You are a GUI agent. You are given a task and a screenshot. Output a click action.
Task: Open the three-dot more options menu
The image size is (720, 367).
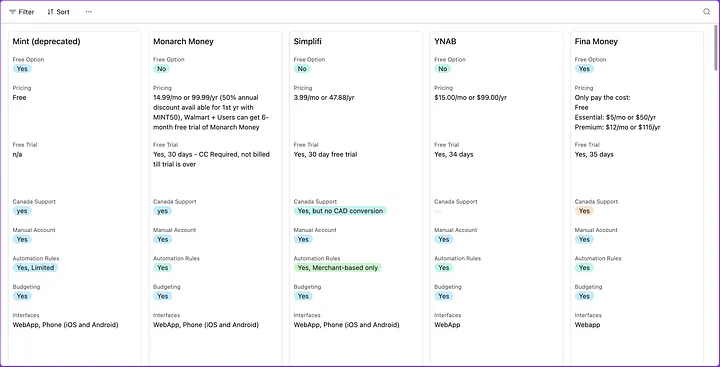(89, 12)
